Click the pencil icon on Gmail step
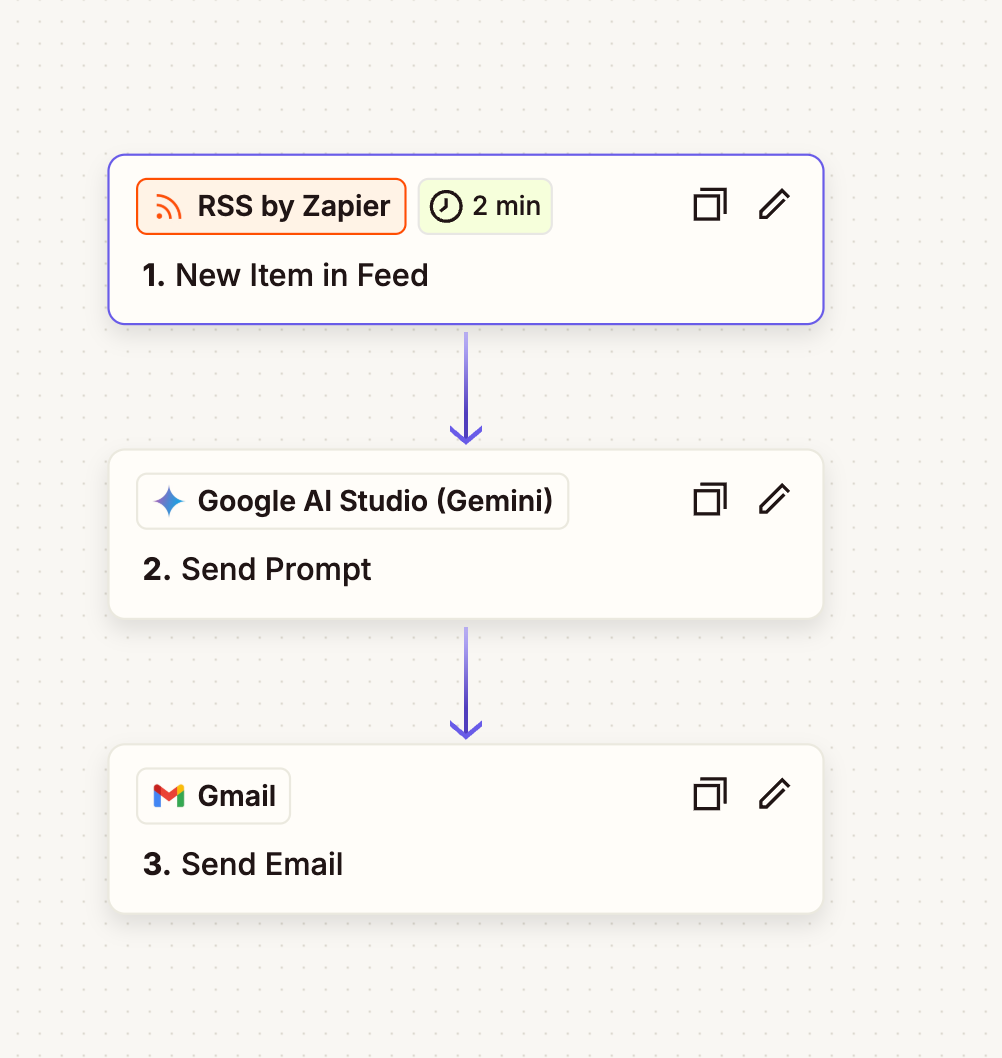 pyautogui.click(x=774, y=794)
